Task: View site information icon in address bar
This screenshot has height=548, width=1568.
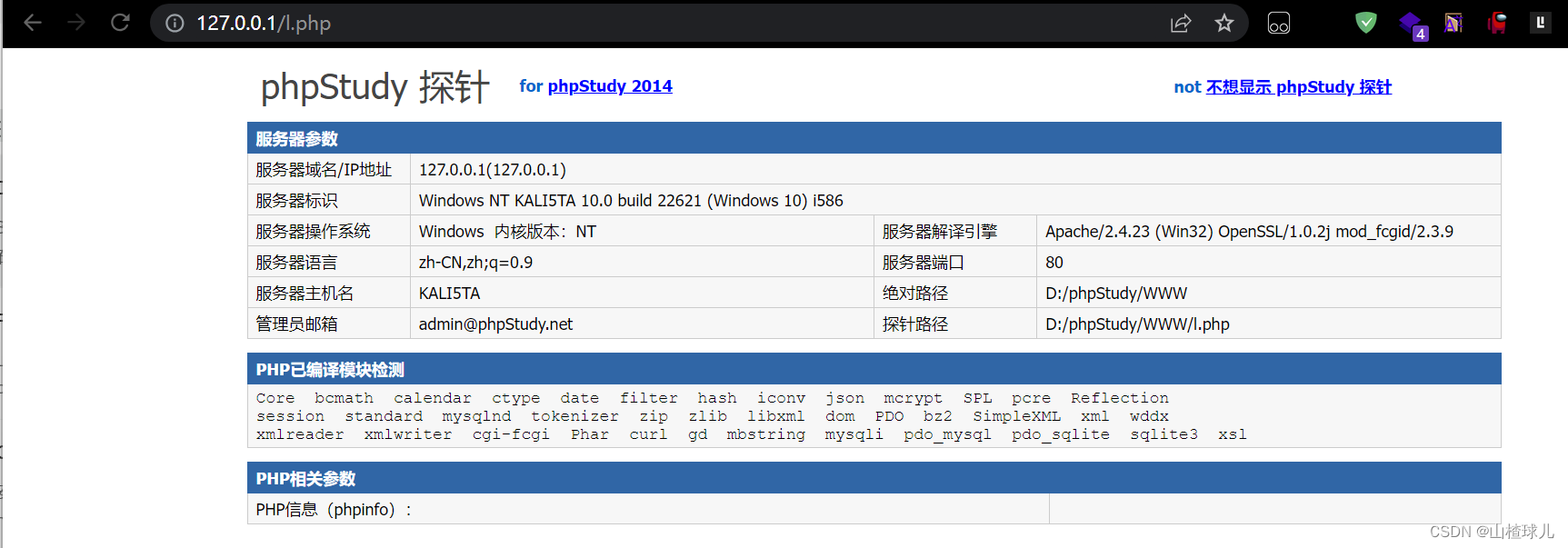Action: (x=175, y=23)
